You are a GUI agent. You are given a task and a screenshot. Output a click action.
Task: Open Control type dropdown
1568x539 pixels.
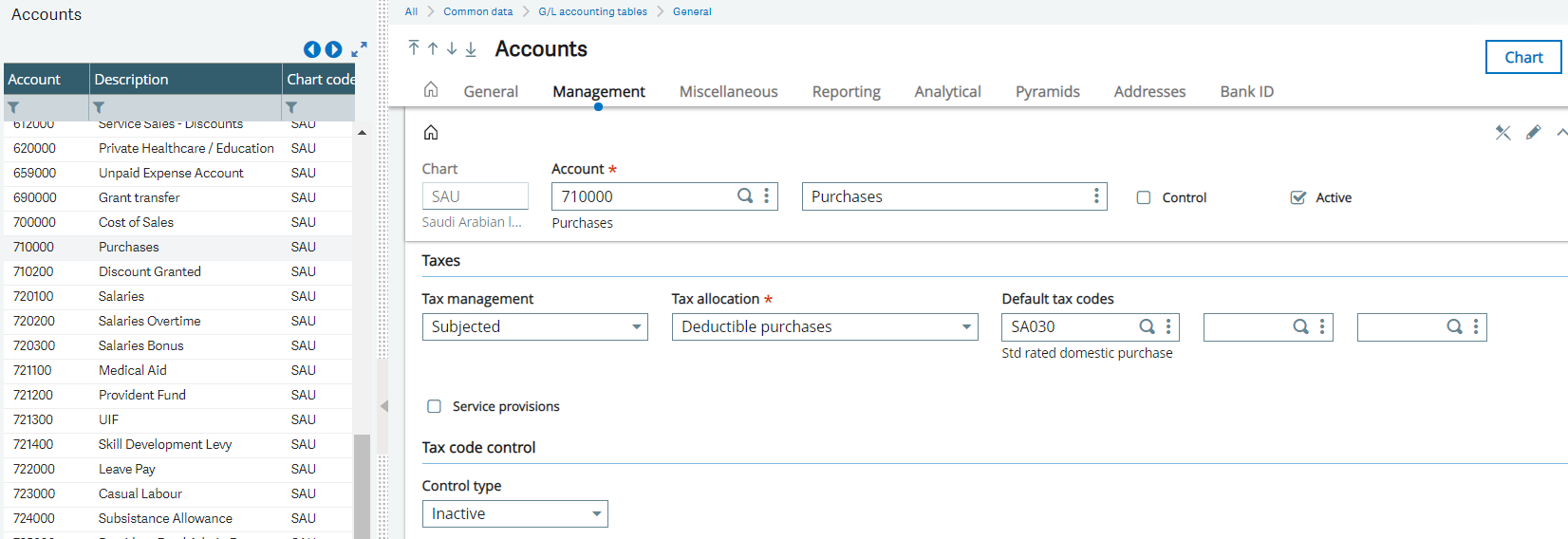coord(514,513)
